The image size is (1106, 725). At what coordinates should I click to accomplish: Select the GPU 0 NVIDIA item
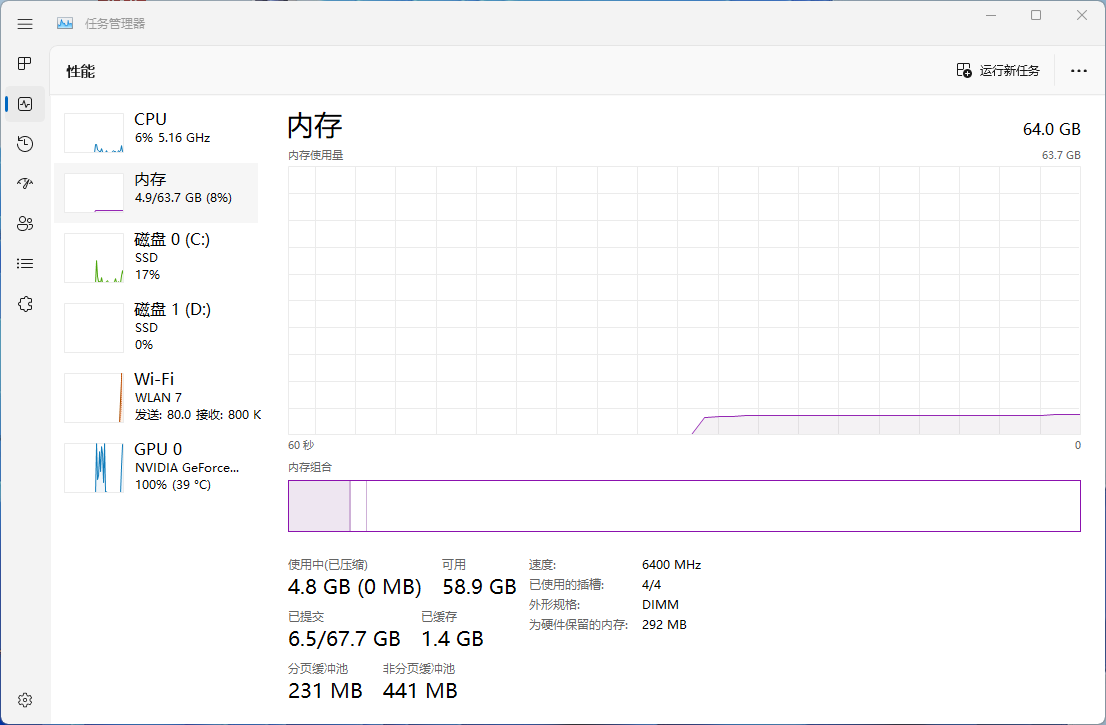pos(156,468)
